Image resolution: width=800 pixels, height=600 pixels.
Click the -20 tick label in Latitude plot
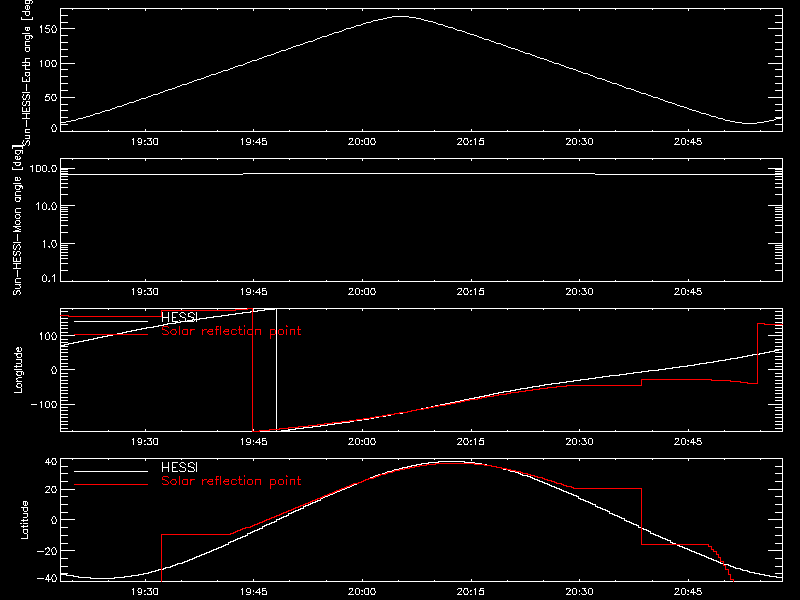pos(47,551)
